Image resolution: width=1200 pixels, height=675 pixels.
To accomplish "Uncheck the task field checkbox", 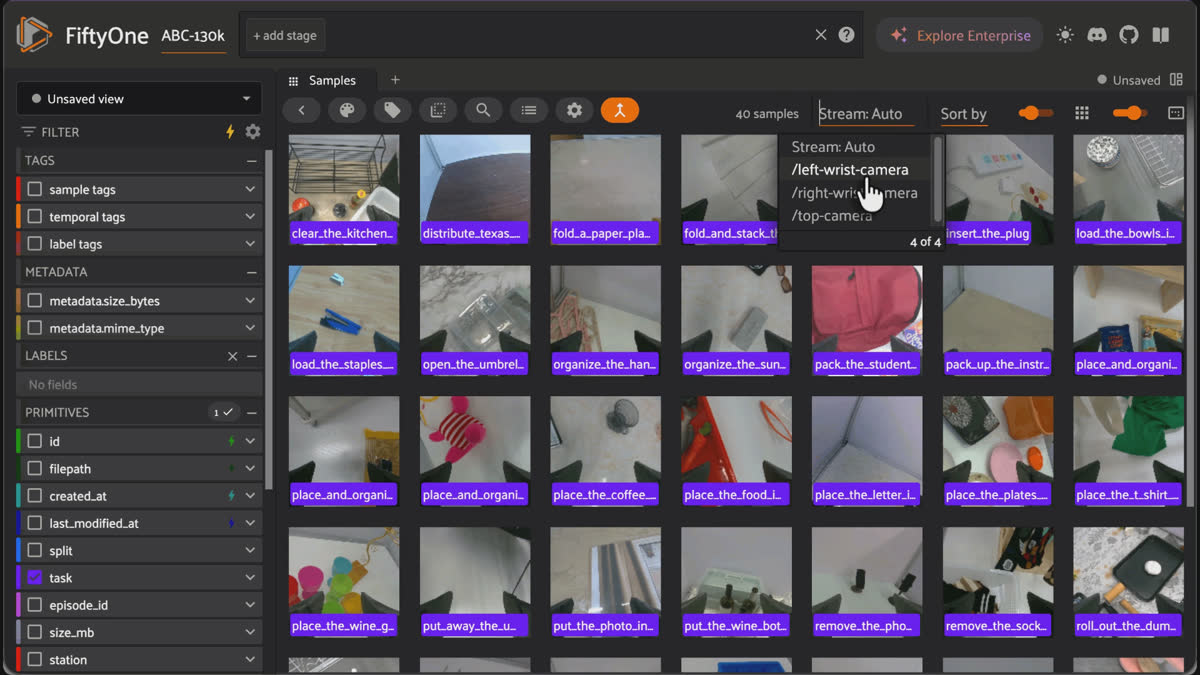I will [x=35, y=578].
